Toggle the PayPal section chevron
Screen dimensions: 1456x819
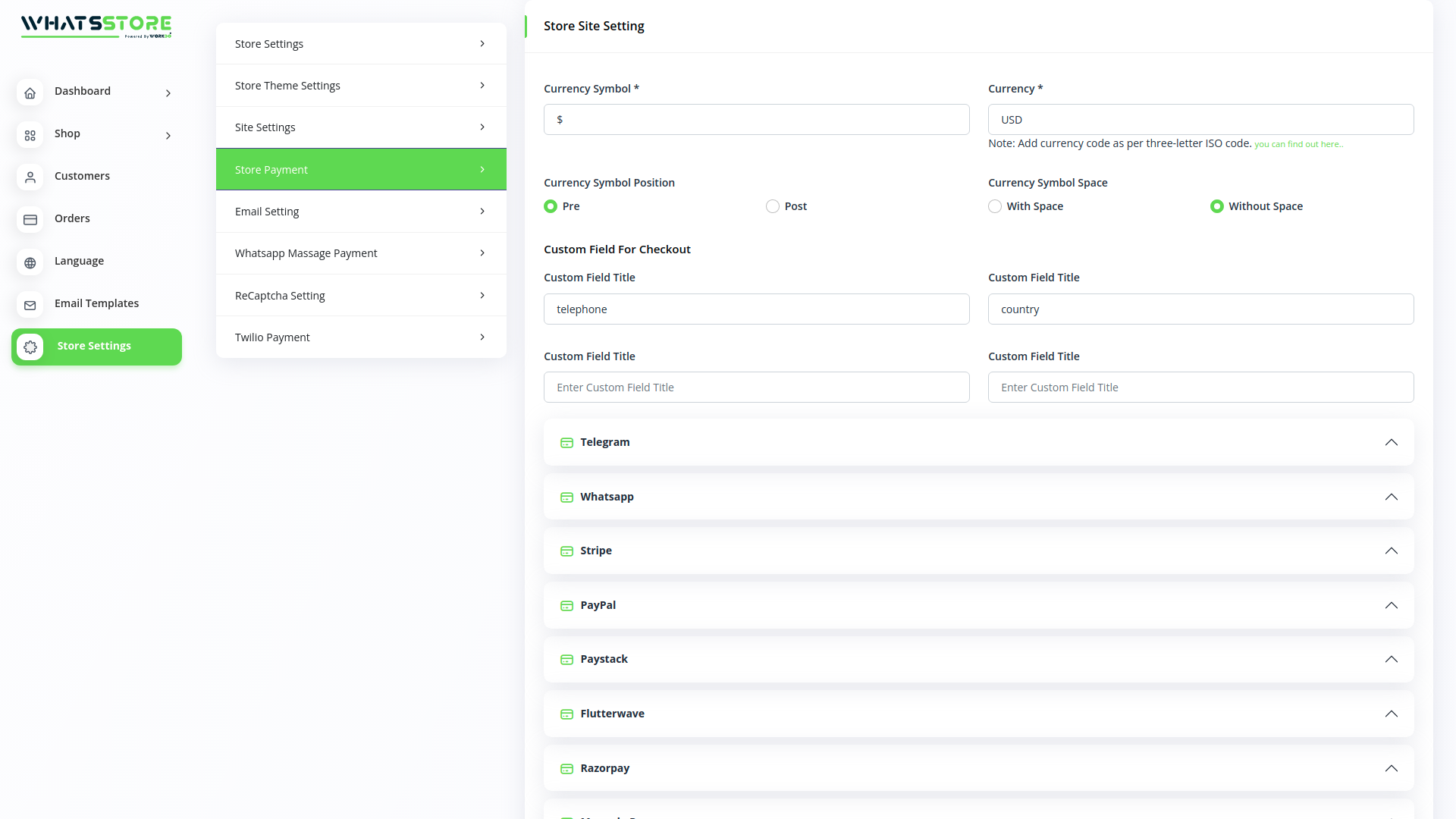[1391, 605]
